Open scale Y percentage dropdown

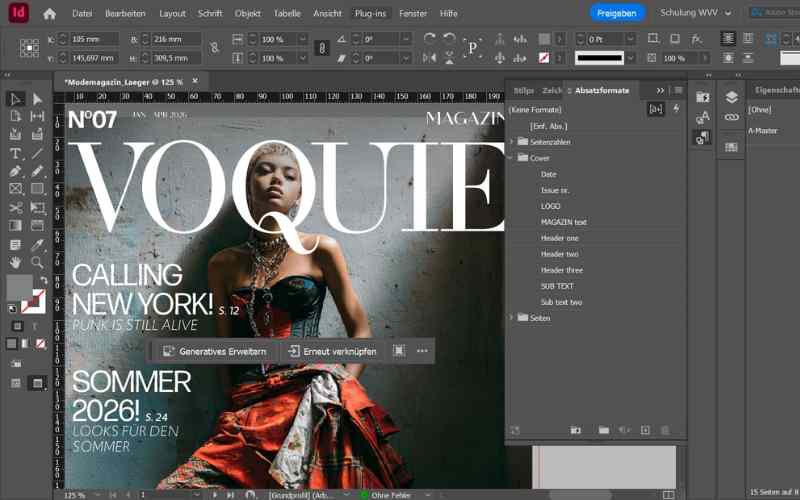tap(303, 58)
